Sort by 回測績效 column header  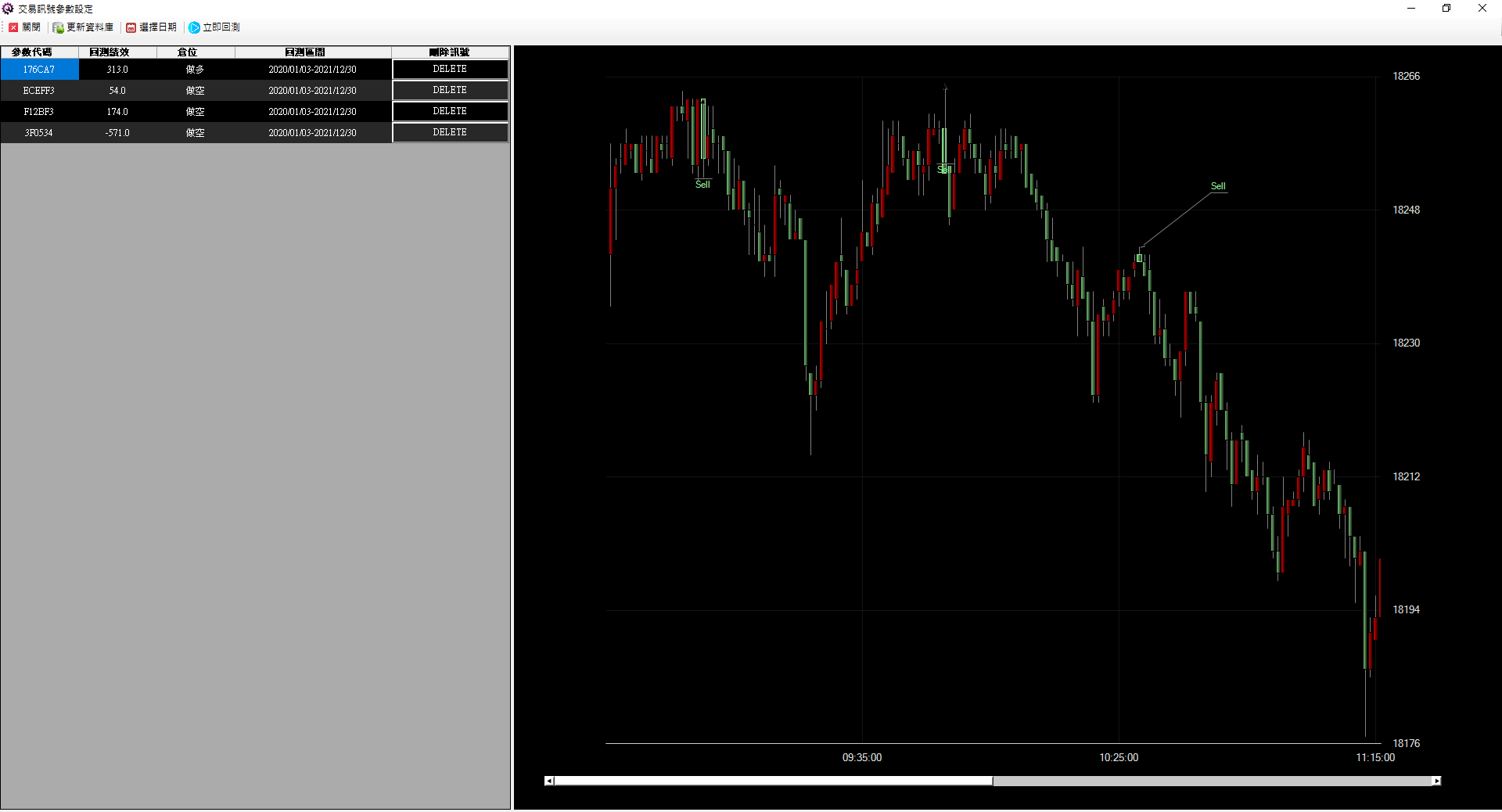(117, 52)
